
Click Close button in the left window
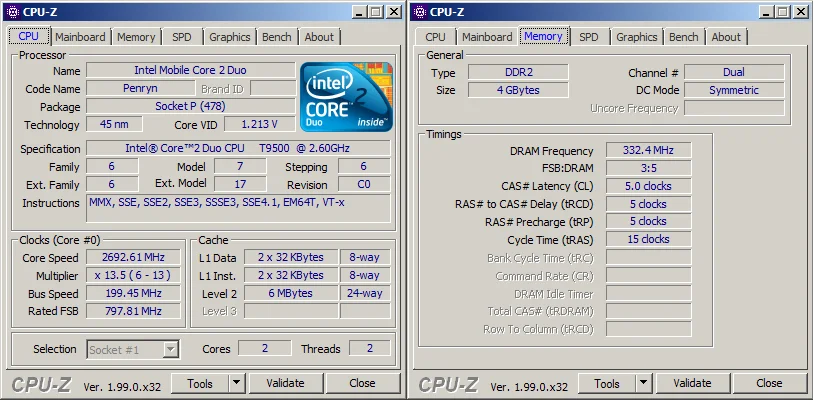point(362,383)
